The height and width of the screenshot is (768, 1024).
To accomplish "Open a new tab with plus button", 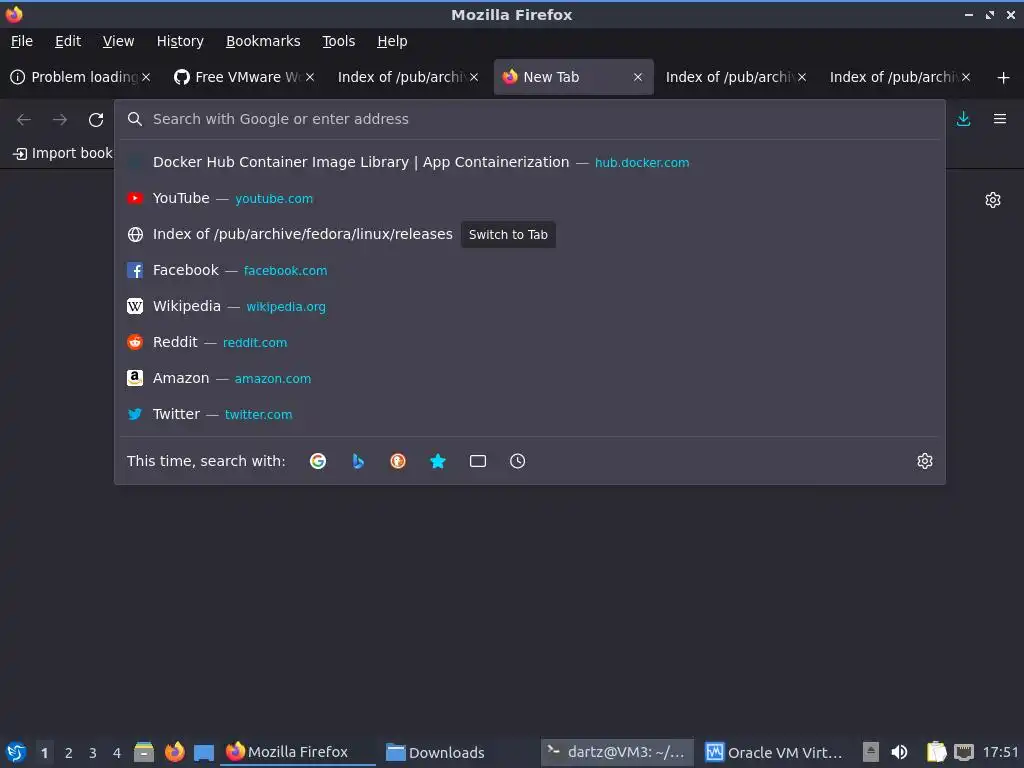I will pos(1003,78).
